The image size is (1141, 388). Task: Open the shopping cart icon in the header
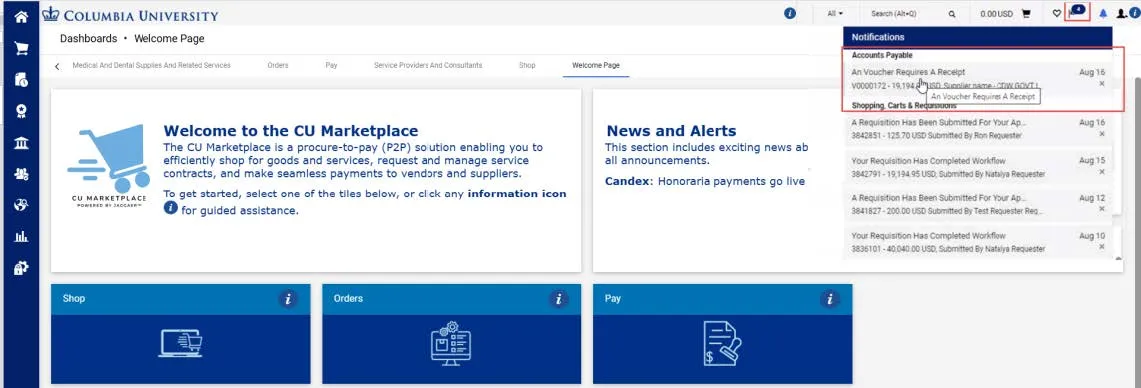tap(1026, 14)
